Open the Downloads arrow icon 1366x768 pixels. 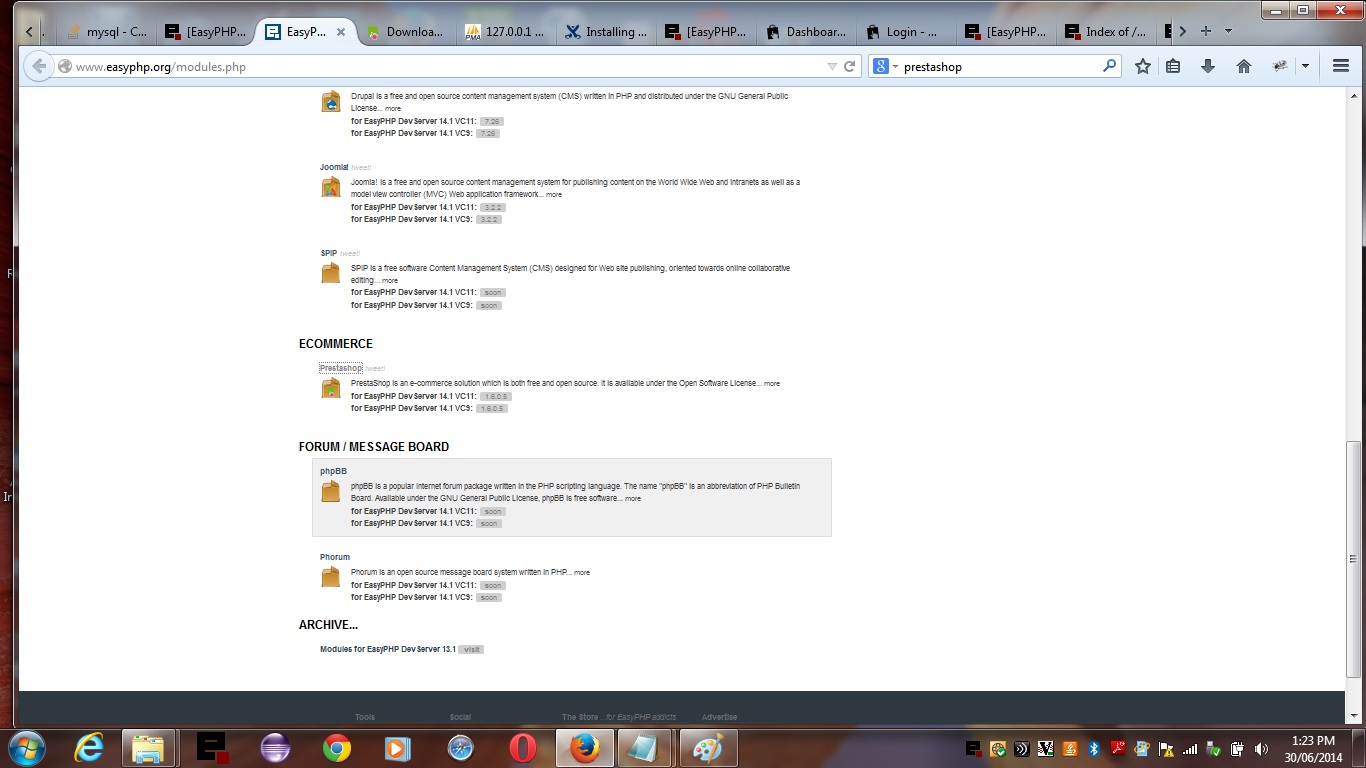(x=1208, y=66)
